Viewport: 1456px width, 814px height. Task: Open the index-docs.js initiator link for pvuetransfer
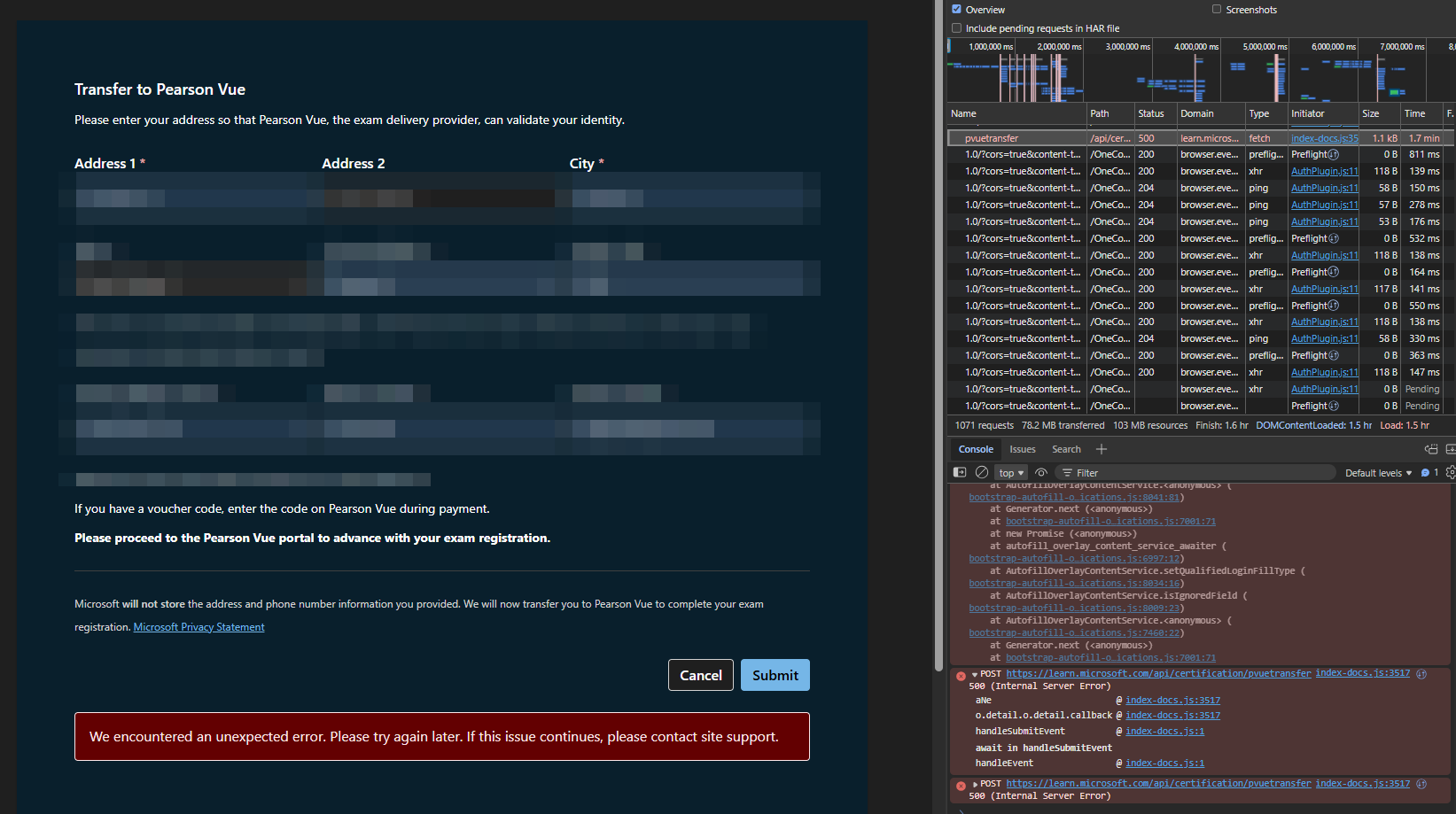pyautogui.click(x=1324, y=138)
